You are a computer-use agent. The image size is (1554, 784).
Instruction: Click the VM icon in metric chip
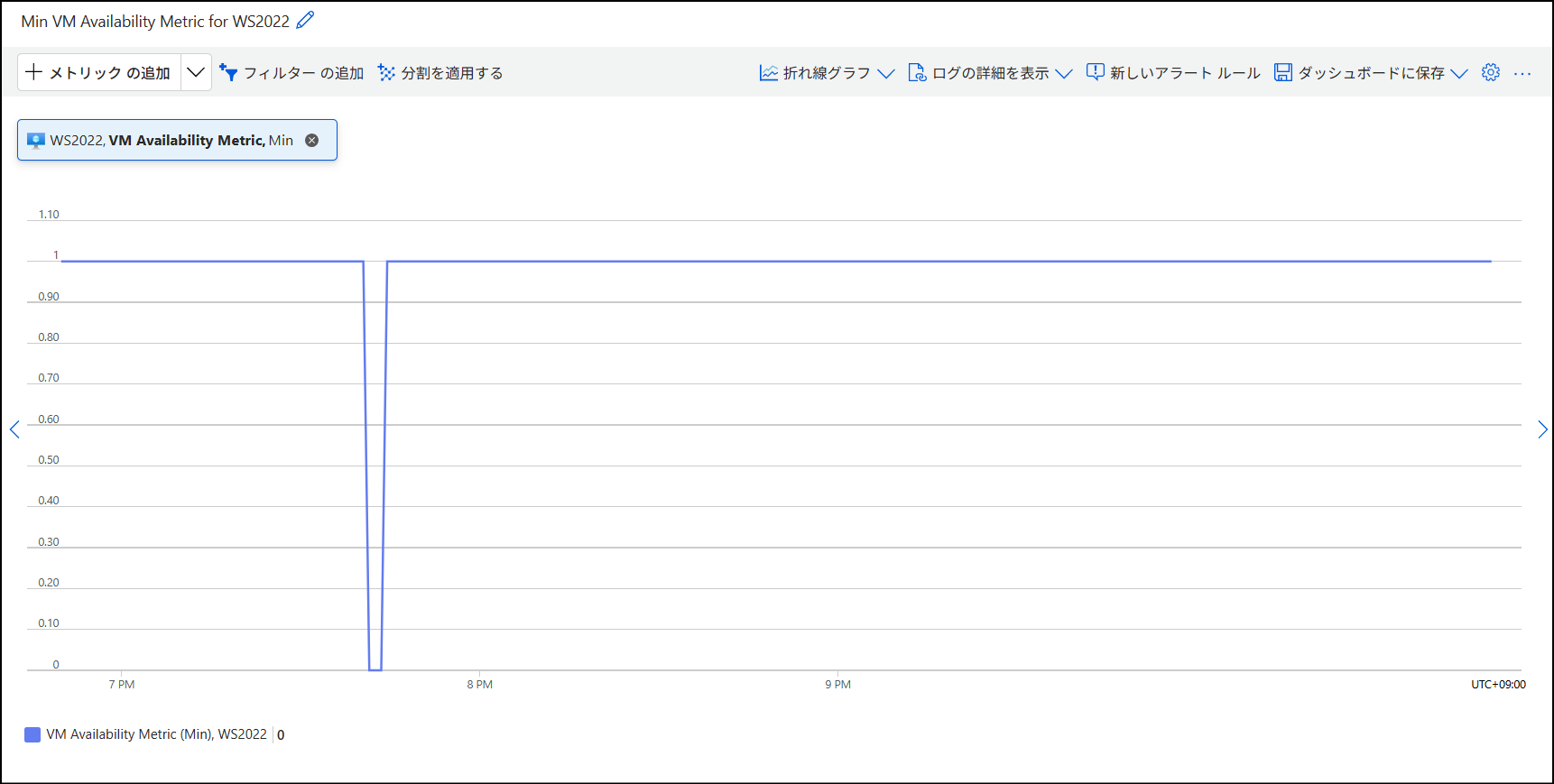36,140
